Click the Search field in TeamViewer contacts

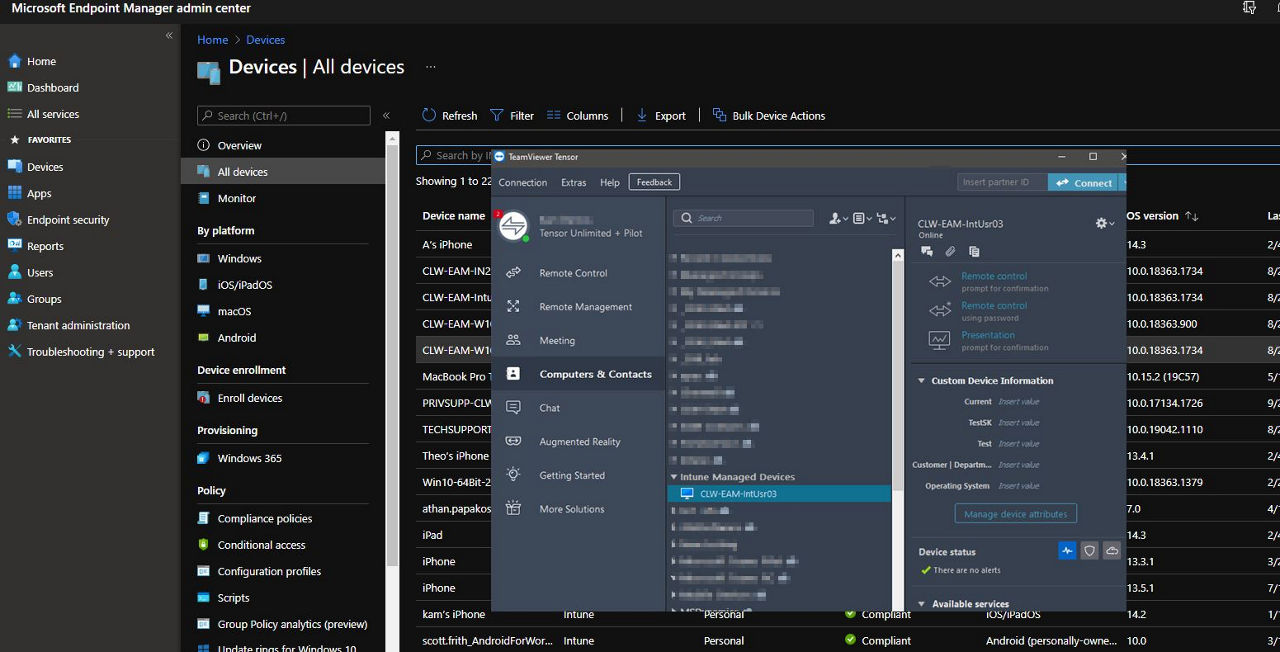(745, 217)
